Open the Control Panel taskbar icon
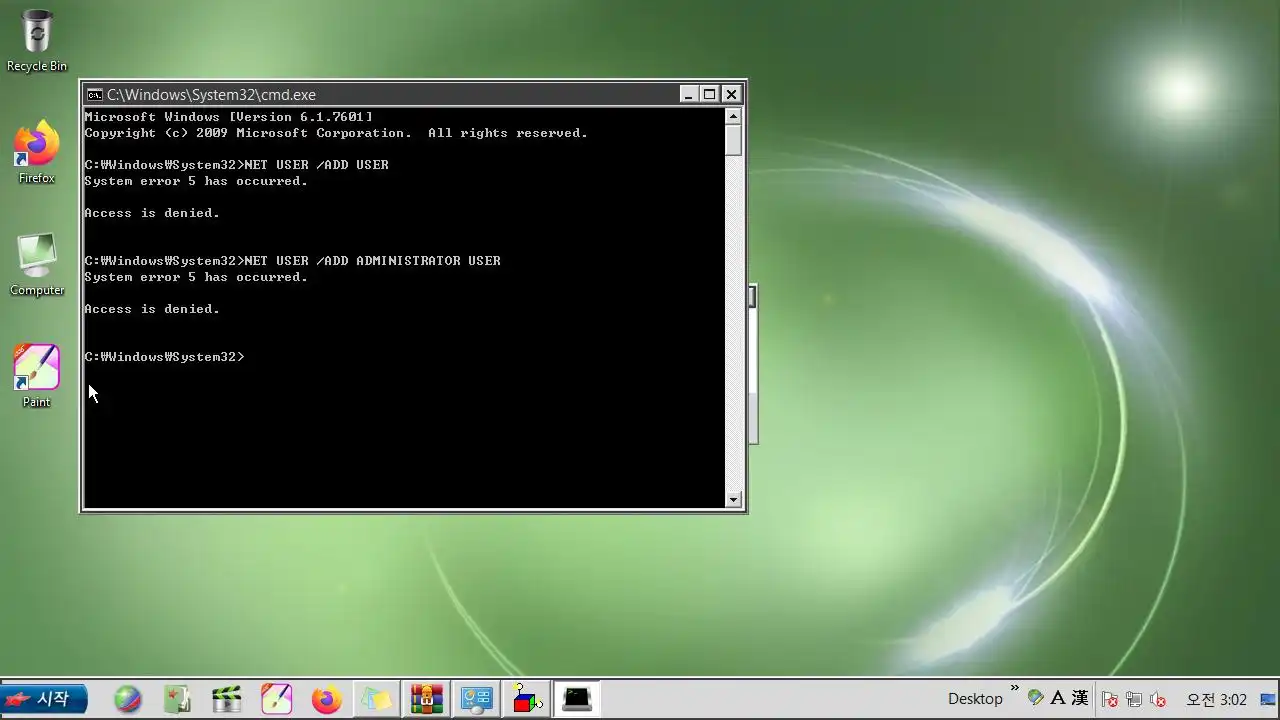This screenshot has width=1280, height=720. click(477, 699)
